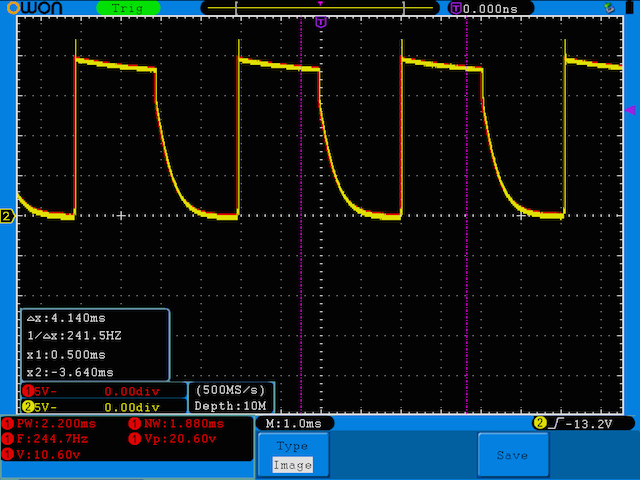Click the trigger level -13.2V readout
This screenshot has height=480, width=640.
click(x=589, y=424)
